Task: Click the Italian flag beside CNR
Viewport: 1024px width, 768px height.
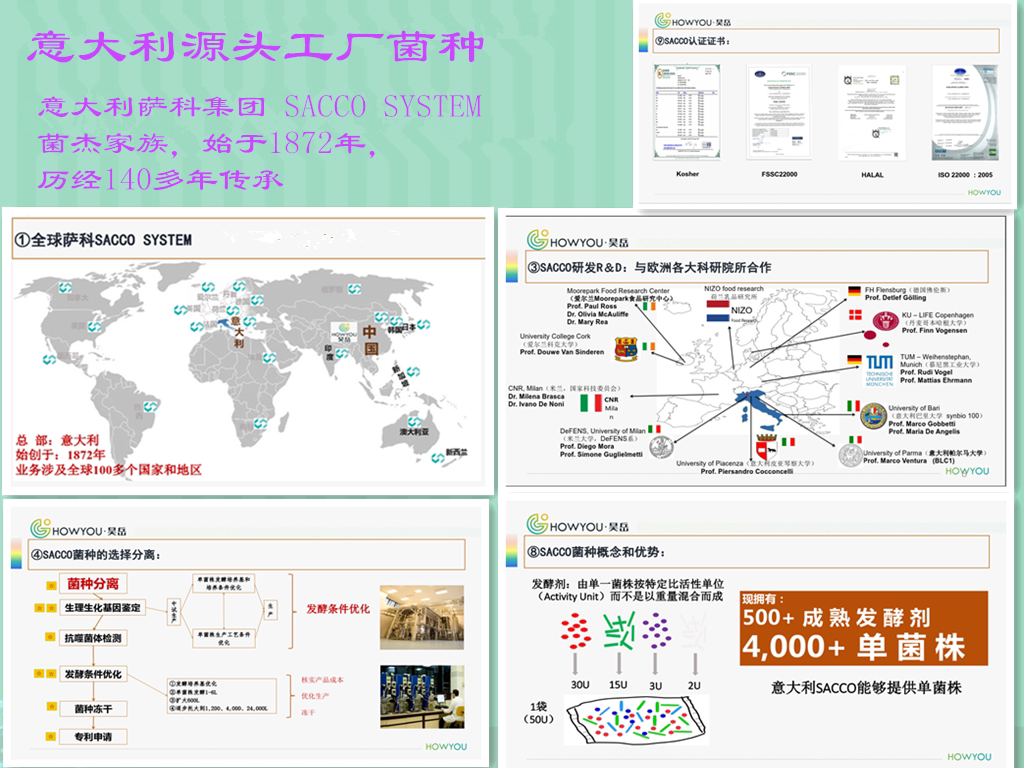Action: pos(591,402)
